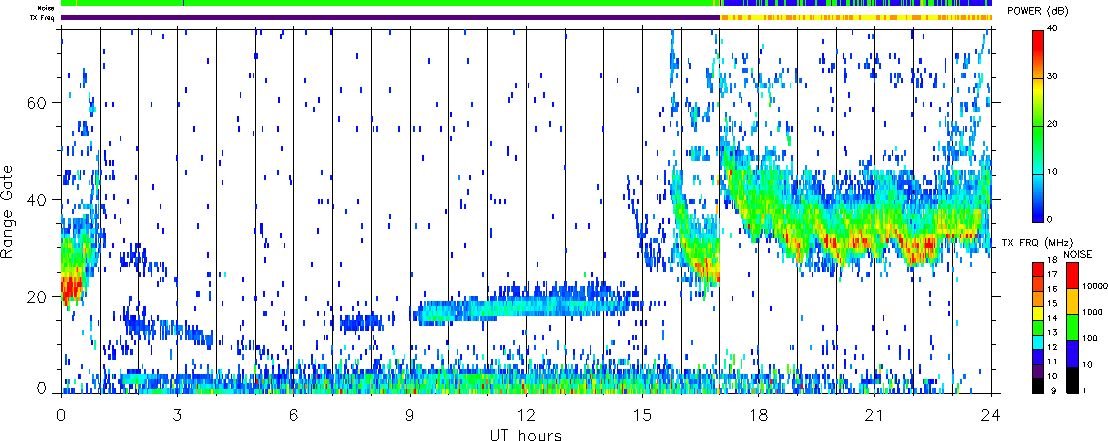Pick the black segment of NOISE color bar
The height and width of the screenshot is (441, 1108).
[x=1071, y=380]
